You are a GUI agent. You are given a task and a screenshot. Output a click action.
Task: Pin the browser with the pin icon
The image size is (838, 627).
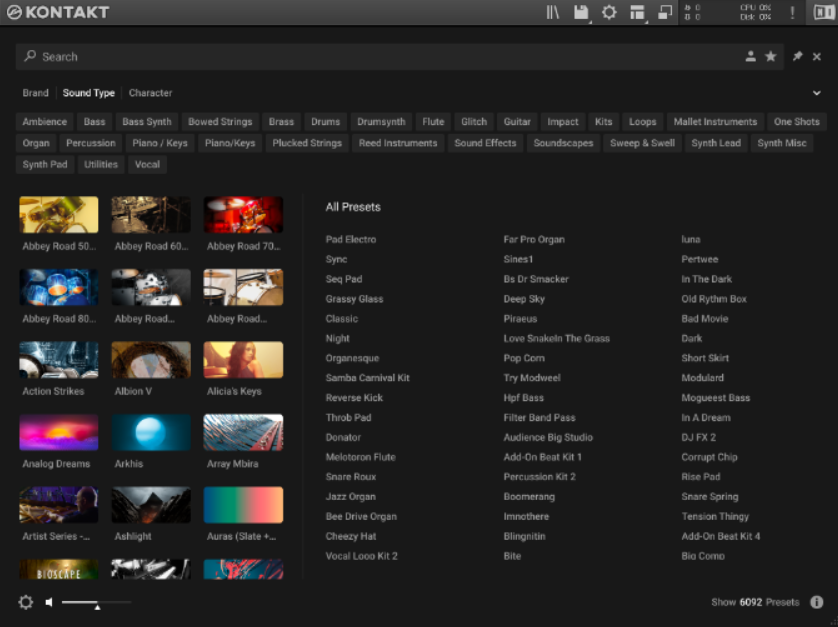point(797,56)
